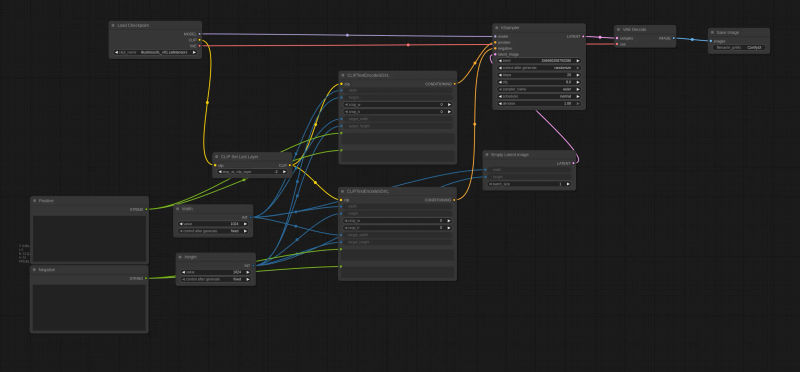Increase KSampler seed with right arrow
The width and height of the screenshot is (800, 372).
click(x=578, y=60)
